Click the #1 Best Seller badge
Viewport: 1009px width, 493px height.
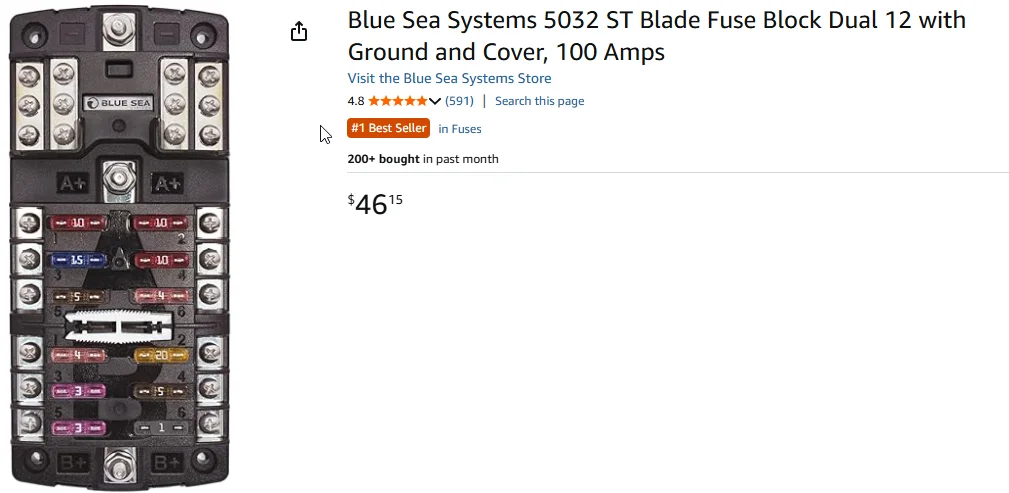388,128
